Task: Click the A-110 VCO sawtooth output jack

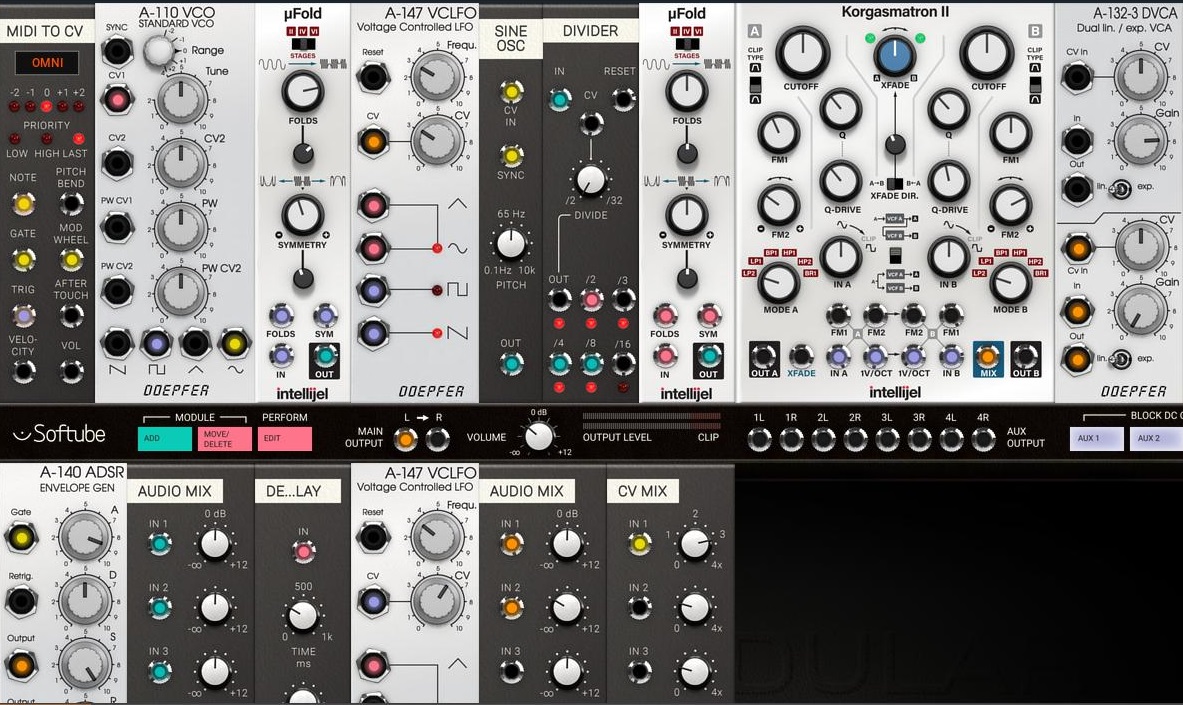Action: 118,343
